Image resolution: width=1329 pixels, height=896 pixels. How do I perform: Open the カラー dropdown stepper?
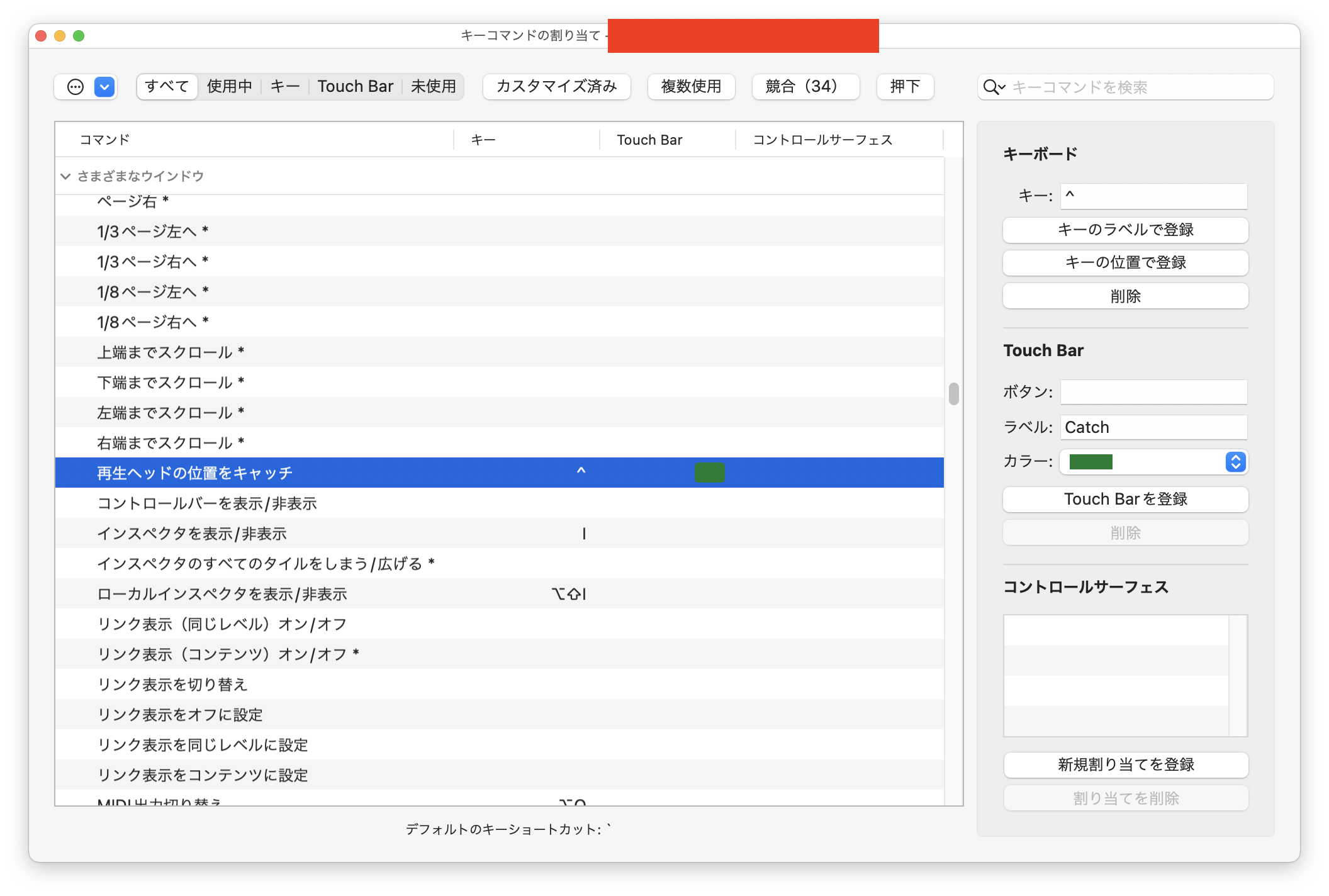(1235, 462)
